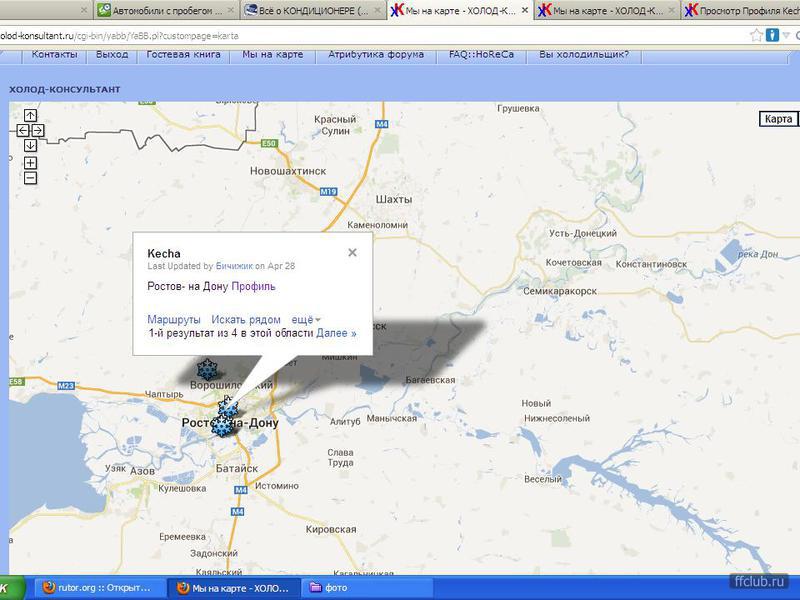Expand the ещё dropdown in balloon

[x=305, y=319]
